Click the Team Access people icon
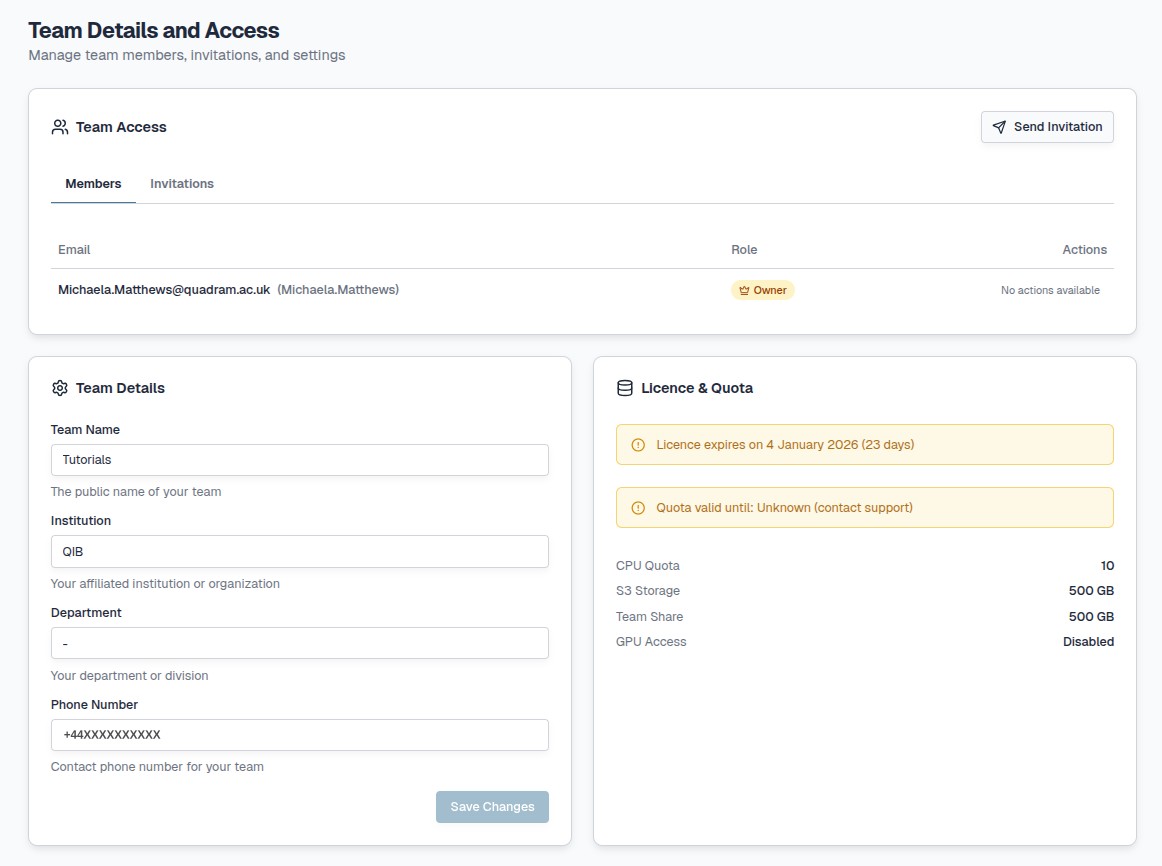The width and height of the screenshot is (1162, 866). pos(60,127)
